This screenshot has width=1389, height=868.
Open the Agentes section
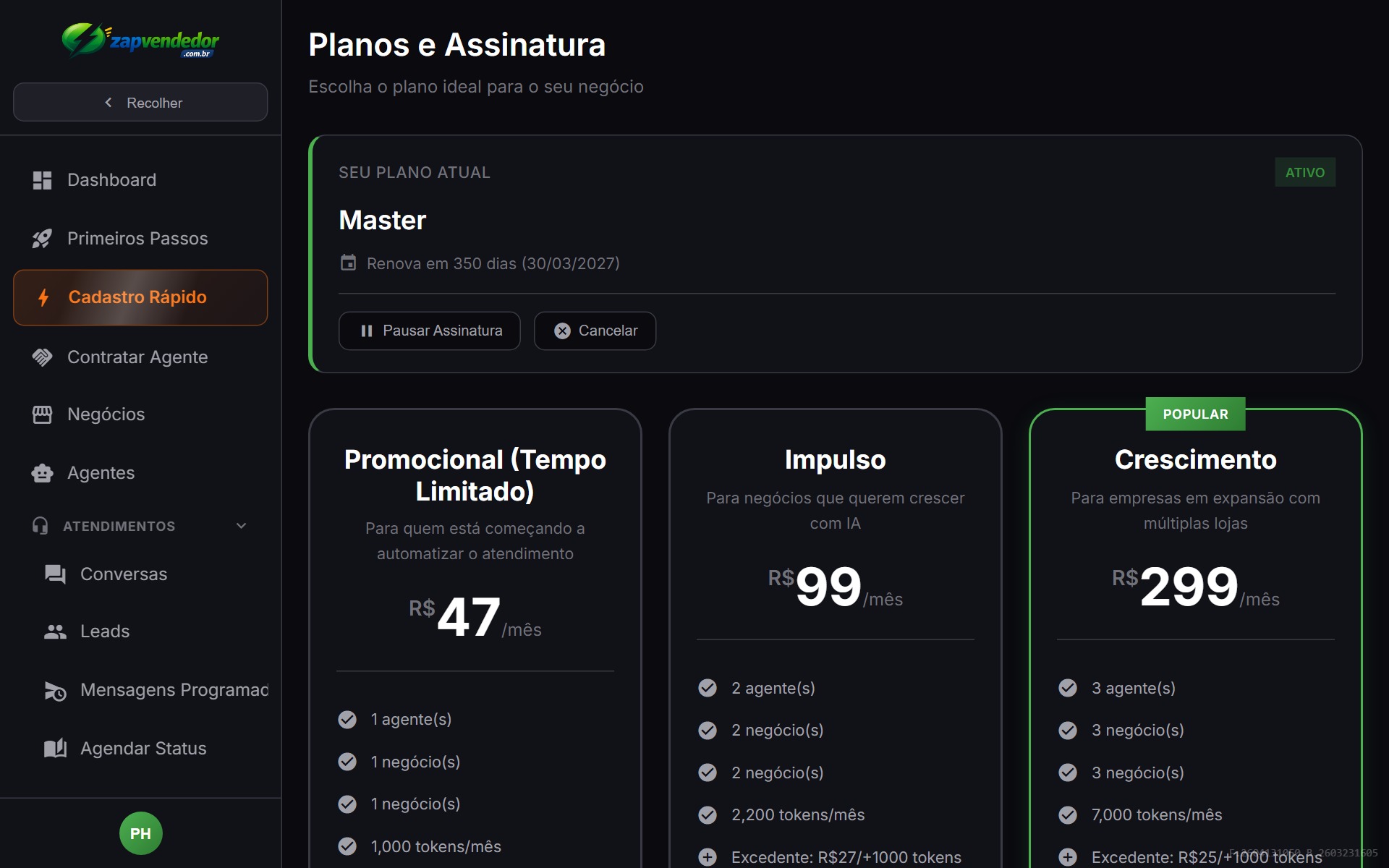tap(140, 473)
